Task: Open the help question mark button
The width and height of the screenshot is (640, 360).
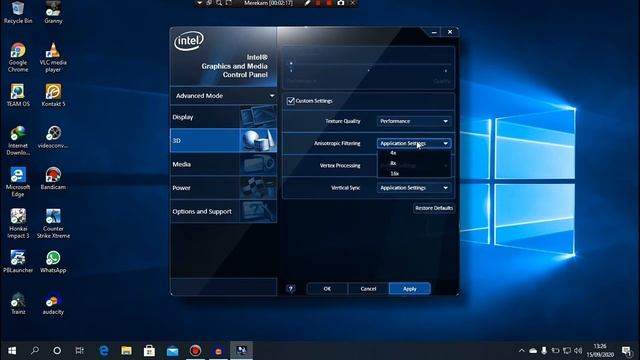Action: coord(291,289)
